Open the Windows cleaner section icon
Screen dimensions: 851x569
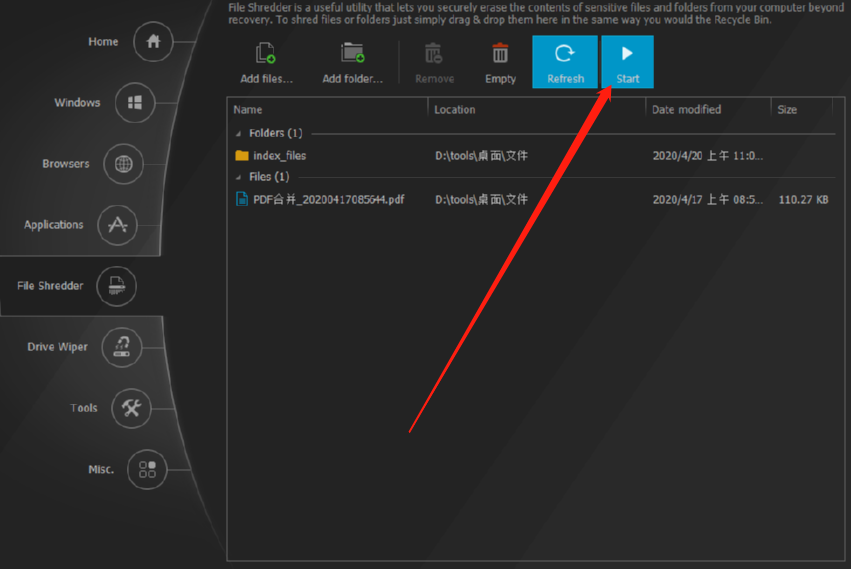tap(135, 103)
